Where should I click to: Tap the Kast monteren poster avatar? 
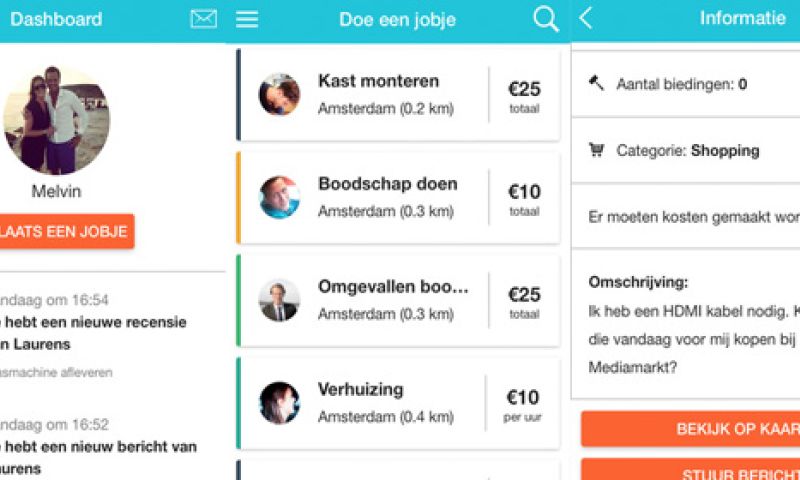click(279, 94)
